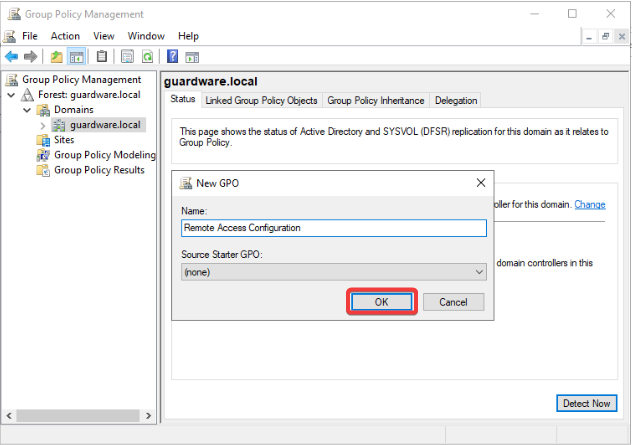The width and height of the screenshot is (632, 445).
Task: Cancel the New GPO dialog
Action: click(453, 302)
